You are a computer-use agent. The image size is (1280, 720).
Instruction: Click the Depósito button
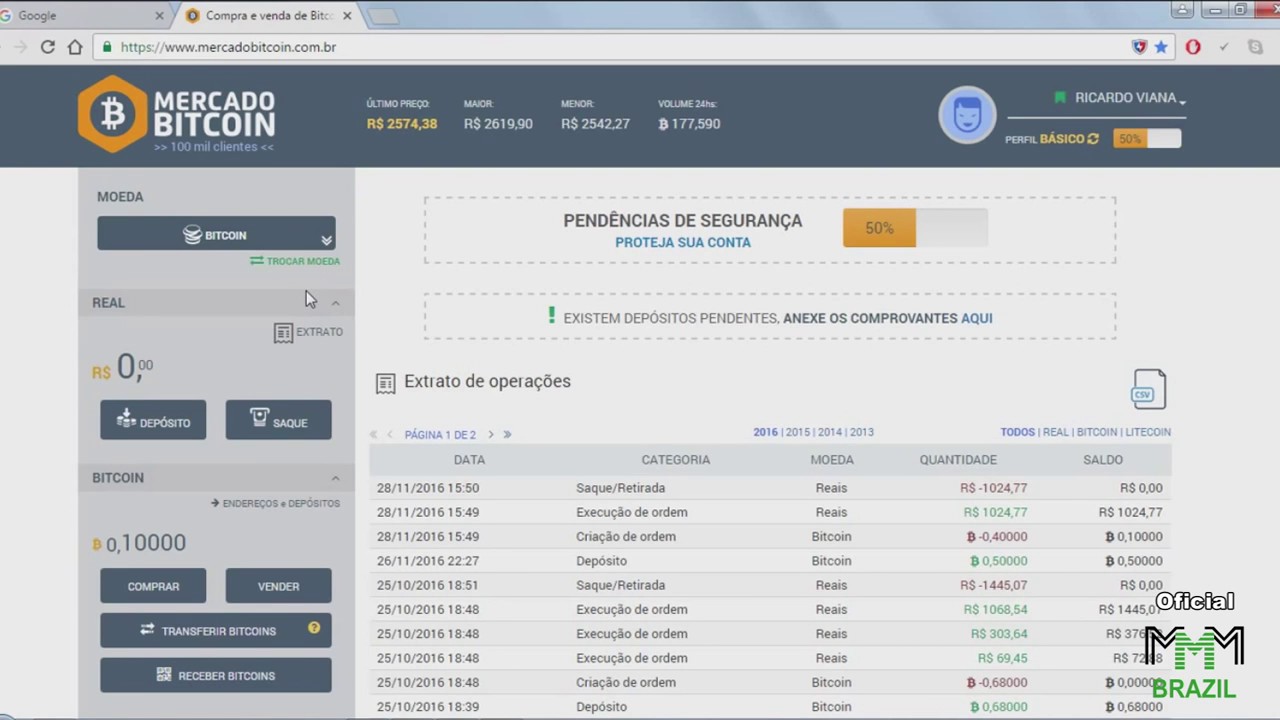pos(153,420)
